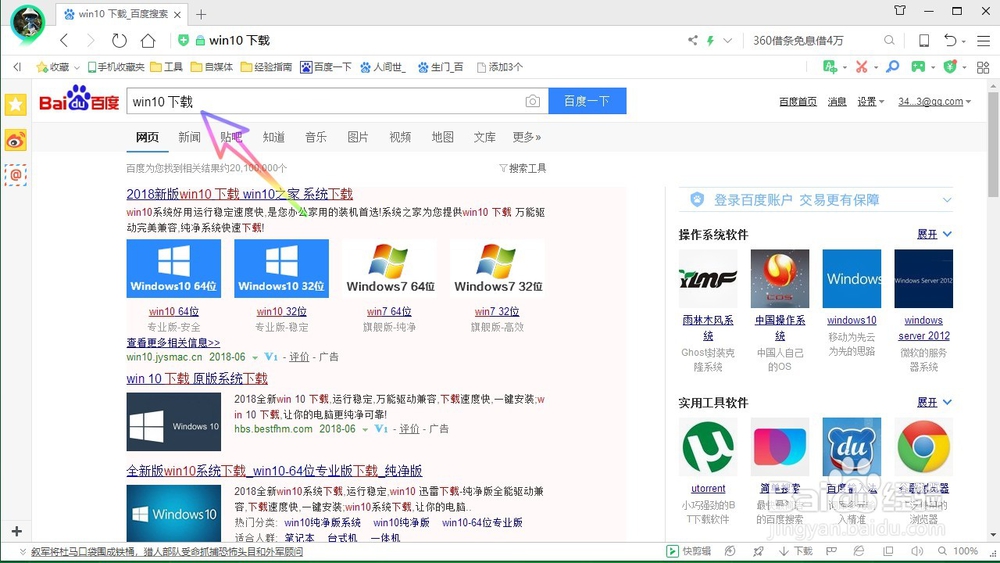Open the browser home page icon
1000x563 pixels.
(x=148, y=40)
